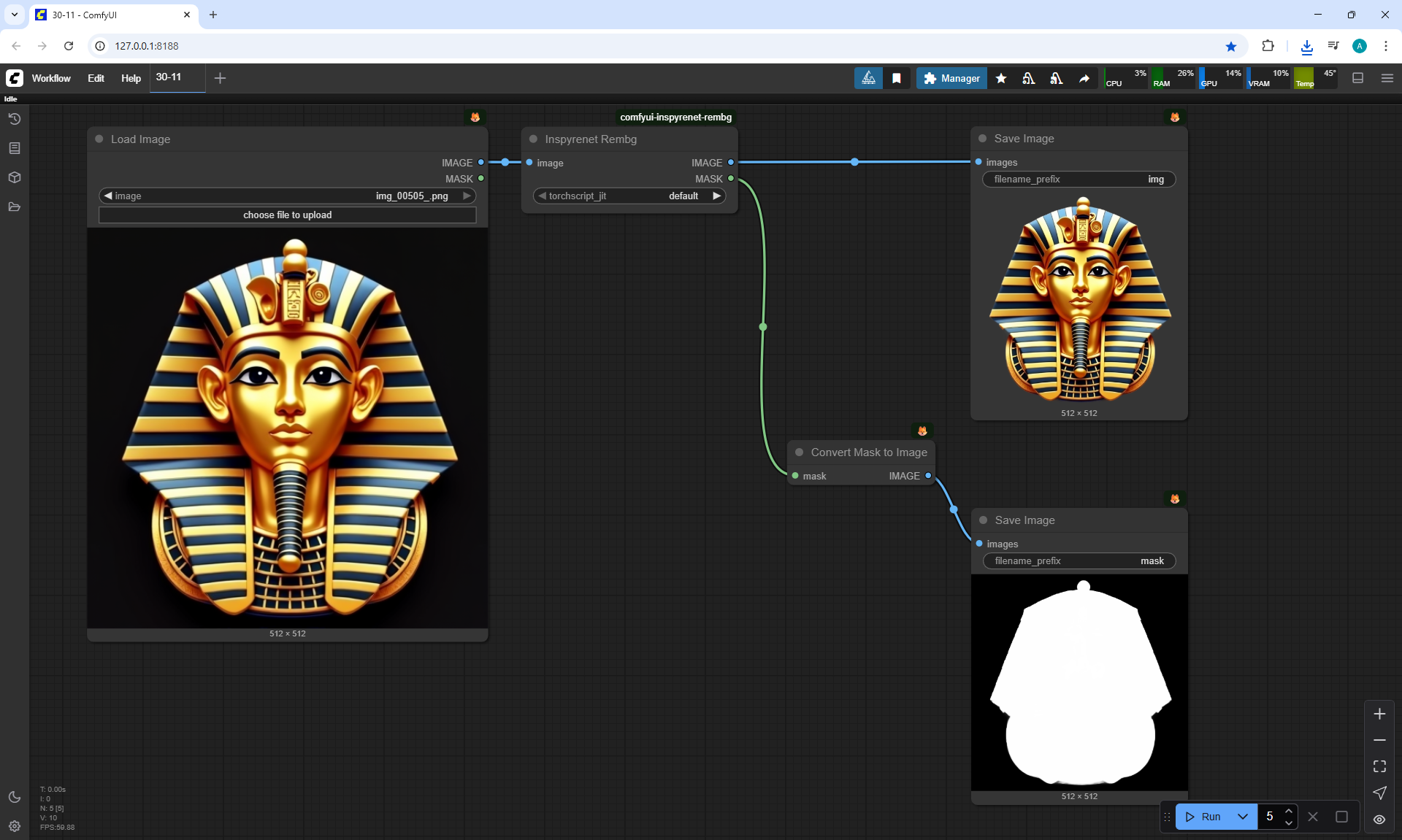The image size is (1402, 840).
Task: Click the share arrow icon in toolbar
Action: click(x=1084, y=78)
